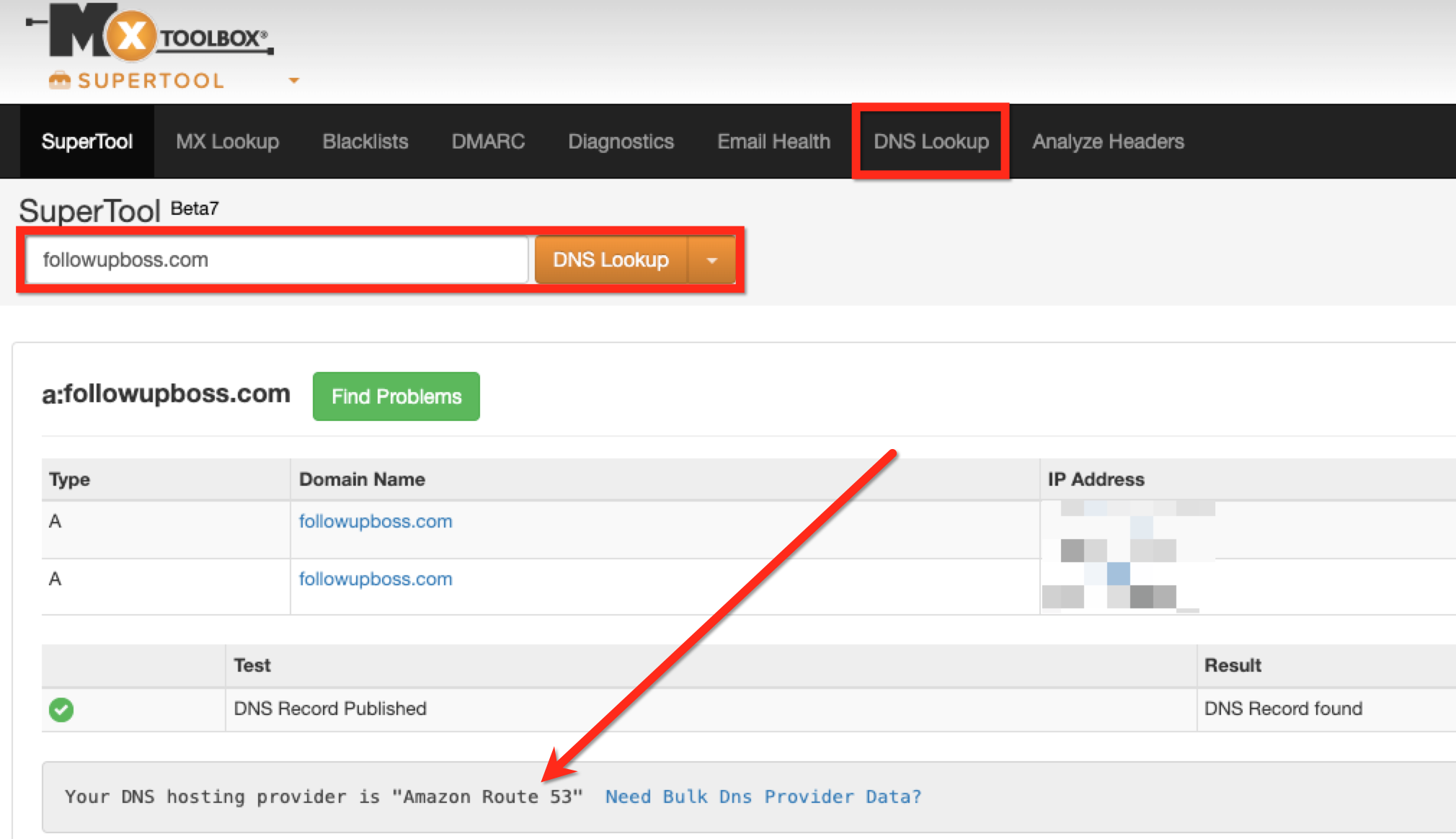This screenshot has width=1456, height=839.
Task: Go to the DMARC tab
Action: click(488, 141)
